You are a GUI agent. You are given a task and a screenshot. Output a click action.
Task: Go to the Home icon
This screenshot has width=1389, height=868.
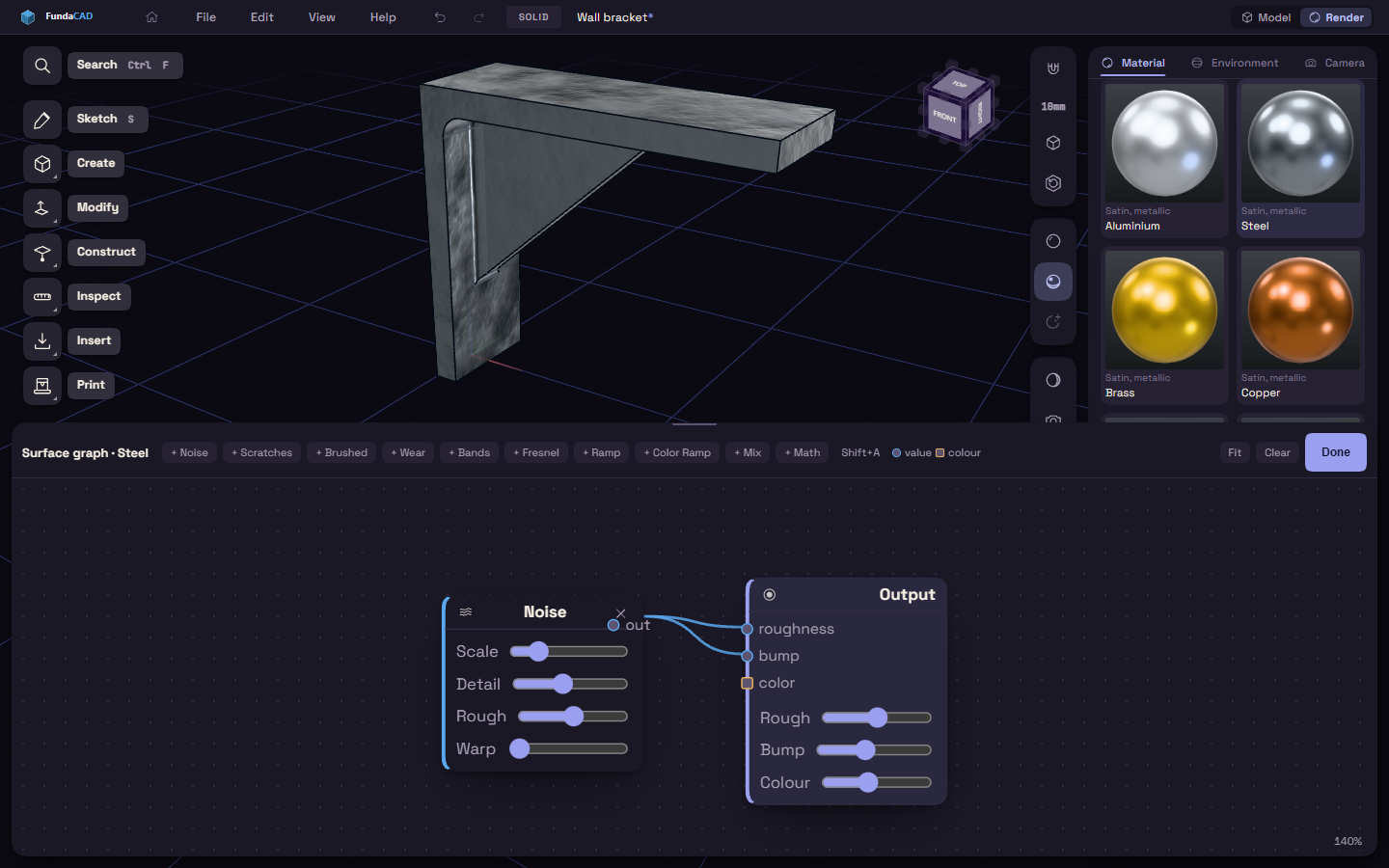click(151, 17)
